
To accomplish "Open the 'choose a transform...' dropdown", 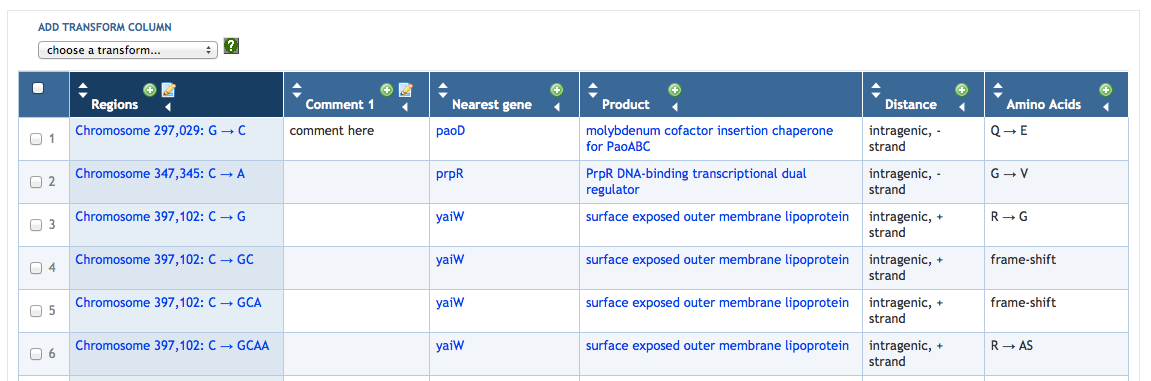I will point(128,51).
